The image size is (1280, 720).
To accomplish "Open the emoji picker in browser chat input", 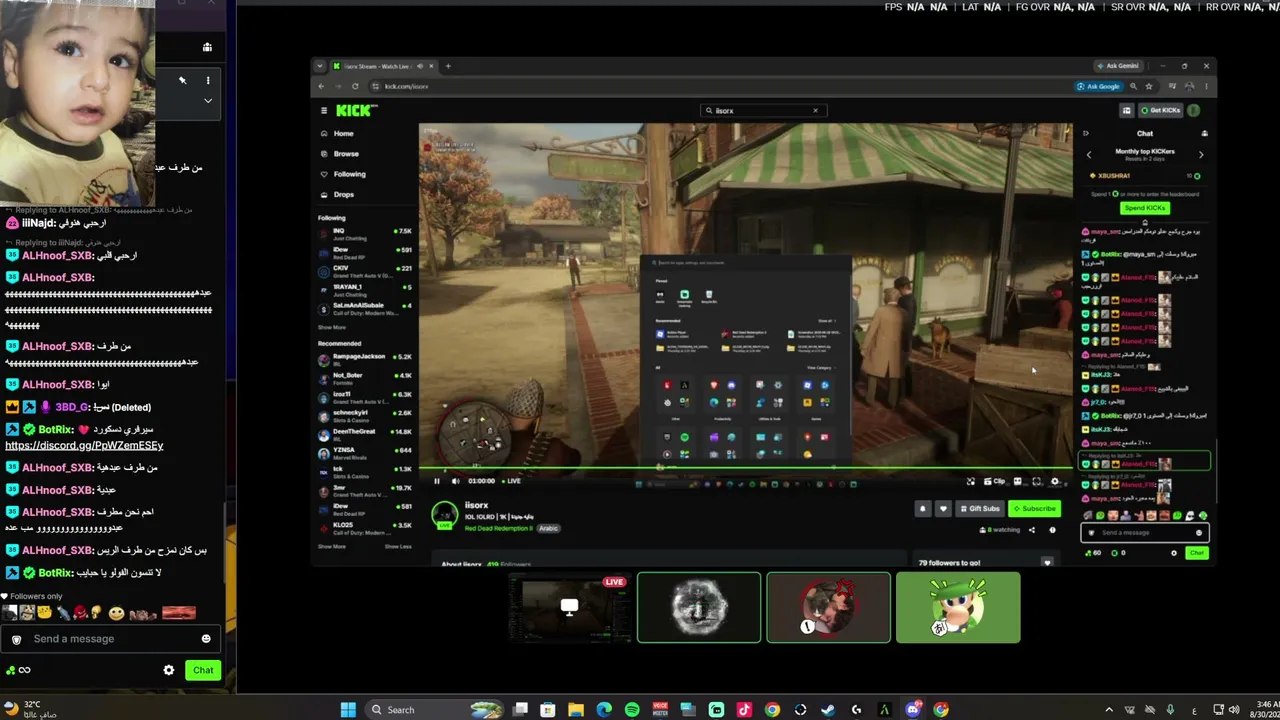I will tap(1199, 532).
